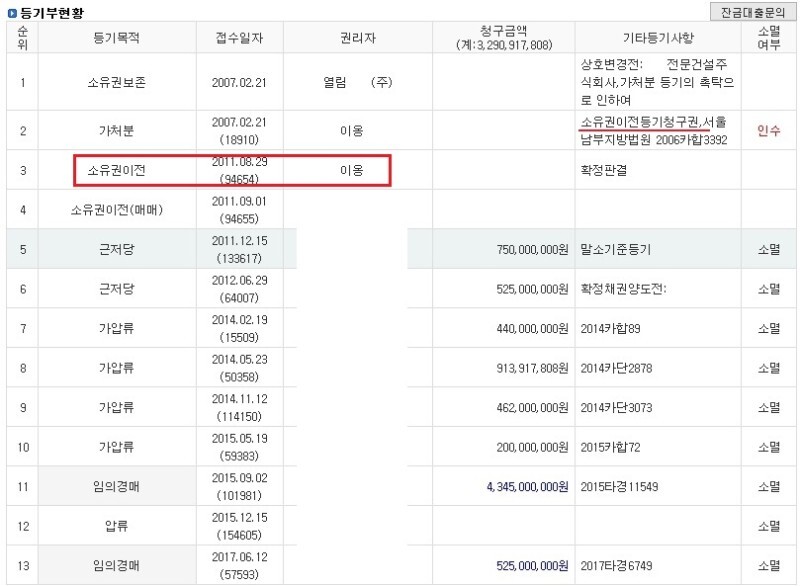Click the 말소기준등기 note
This screenshot has height=586, width=800.
tap(615, 249)
